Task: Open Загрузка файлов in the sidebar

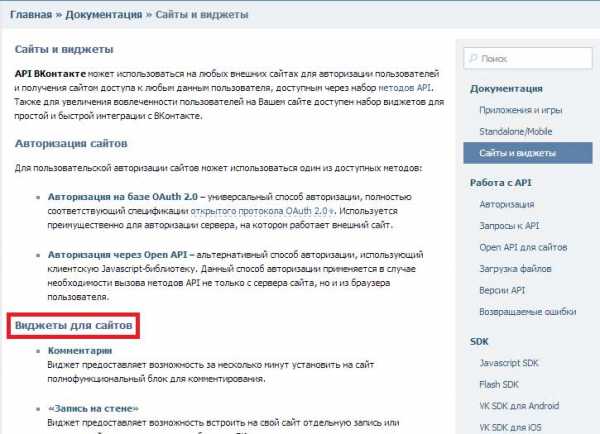Action: (x=515, y=269)
